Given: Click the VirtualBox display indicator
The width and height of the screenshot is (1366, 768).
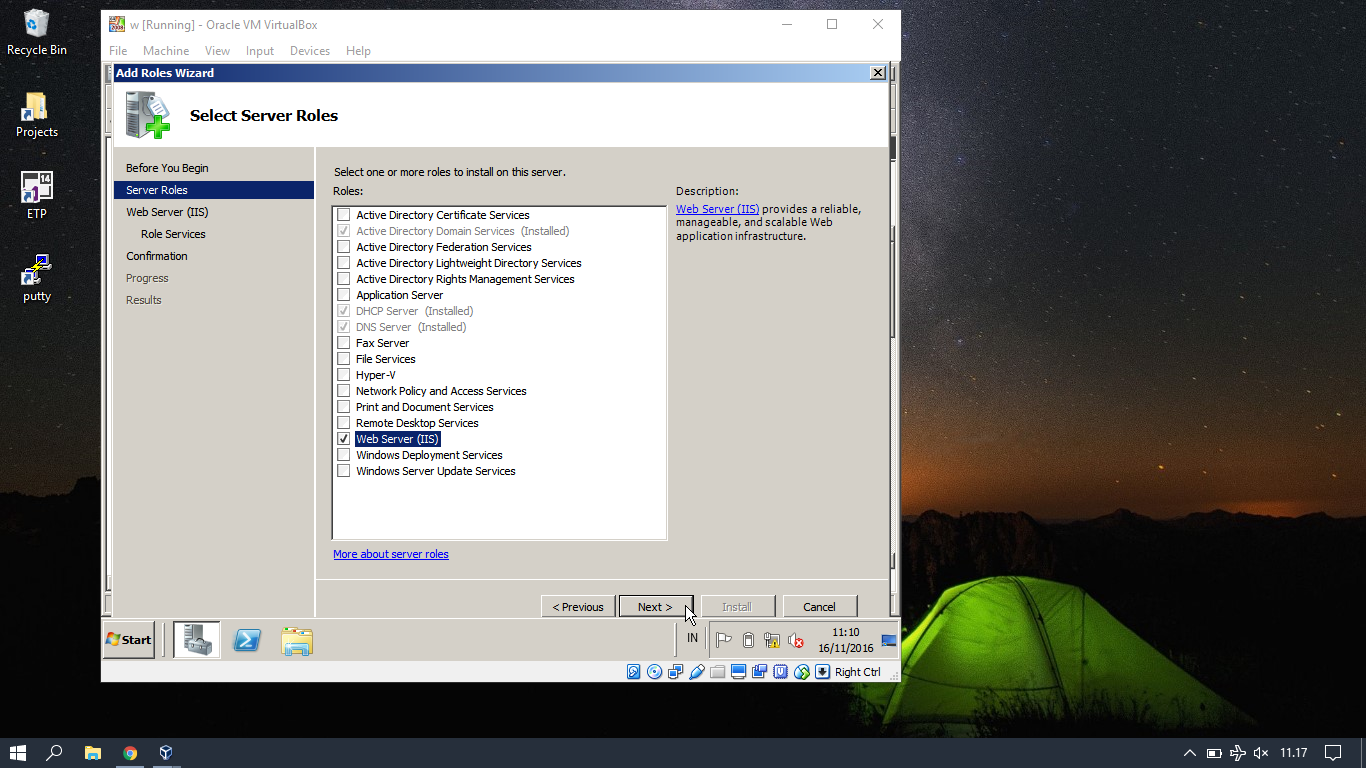Looking at the screenshot, I should (738, 672).
